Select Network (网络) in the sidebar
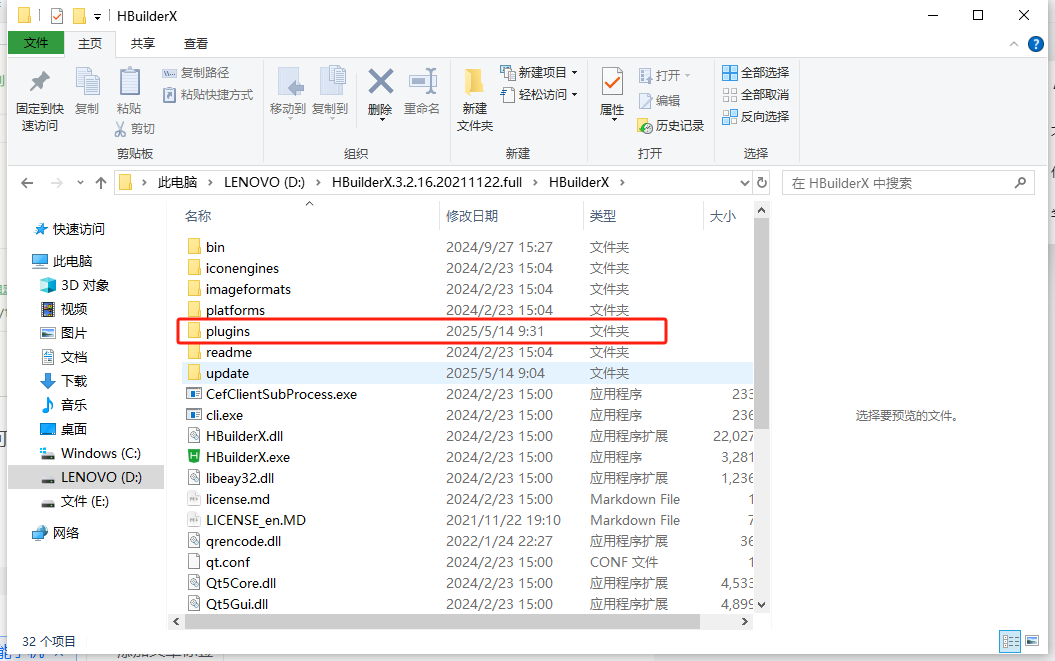The image size is (1055, 661). pos(56,533)
